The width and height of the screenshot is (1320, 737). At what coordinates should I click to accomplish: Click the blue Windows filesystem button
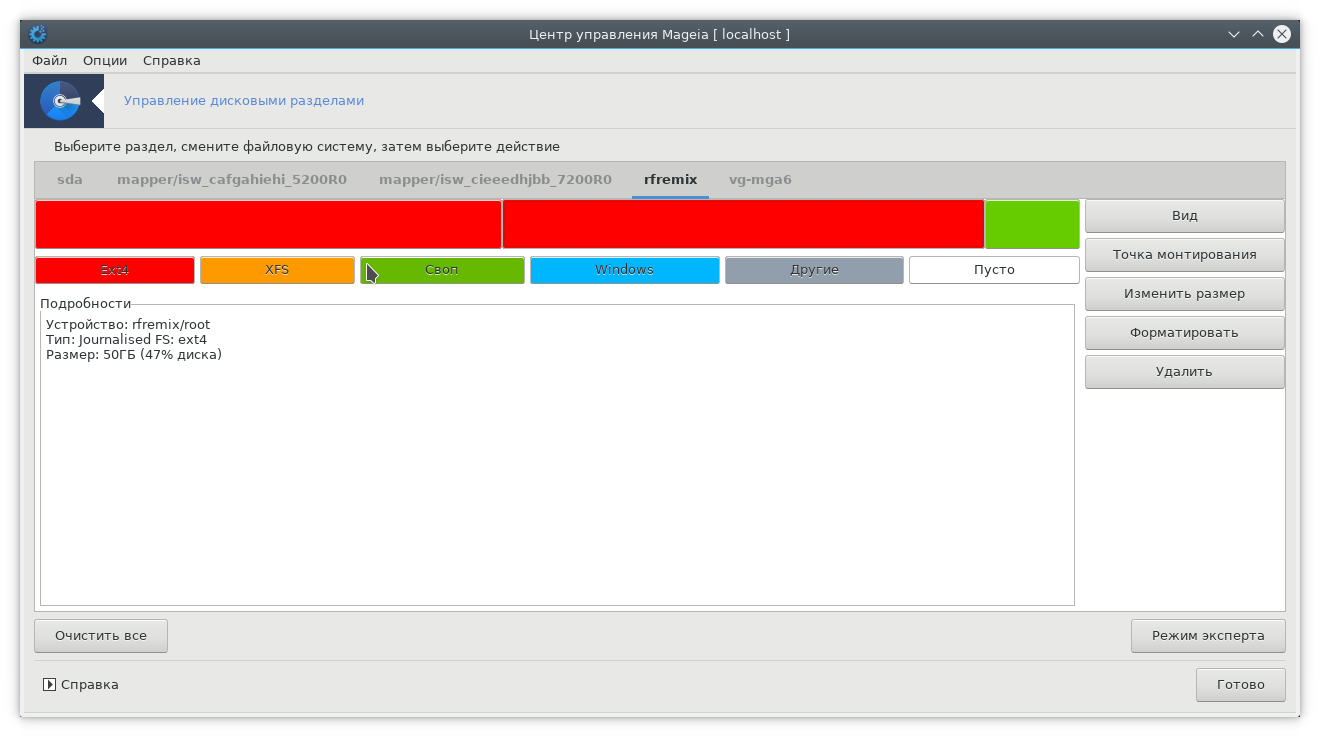click(x=625, y=270)
